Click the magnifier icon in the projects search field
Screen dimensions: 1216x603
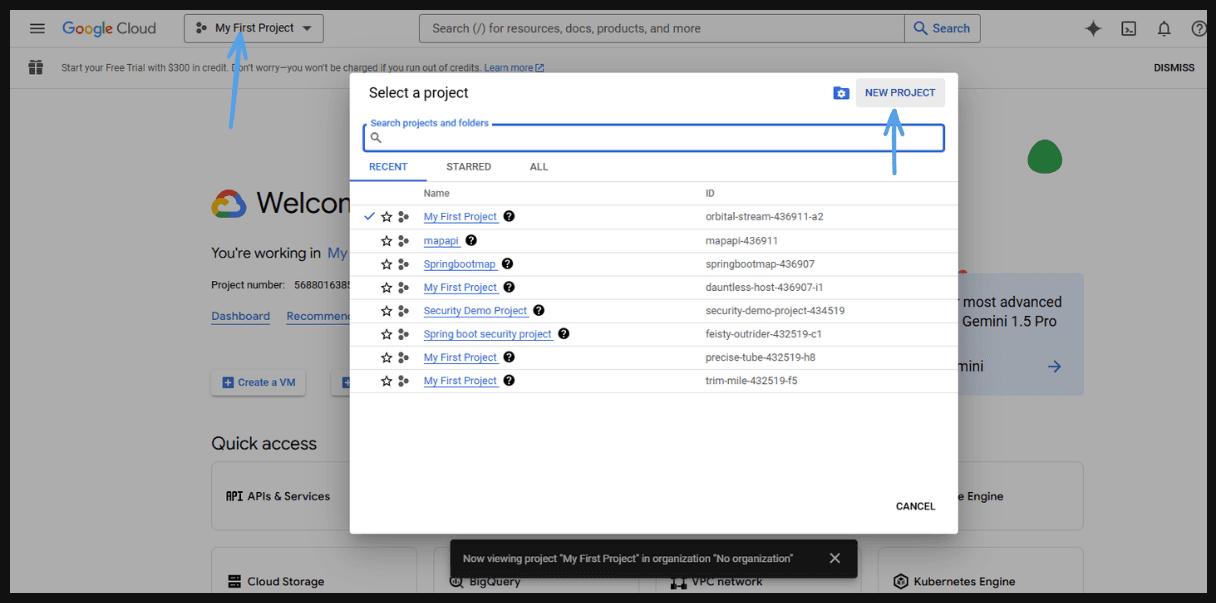coord(376,138)
